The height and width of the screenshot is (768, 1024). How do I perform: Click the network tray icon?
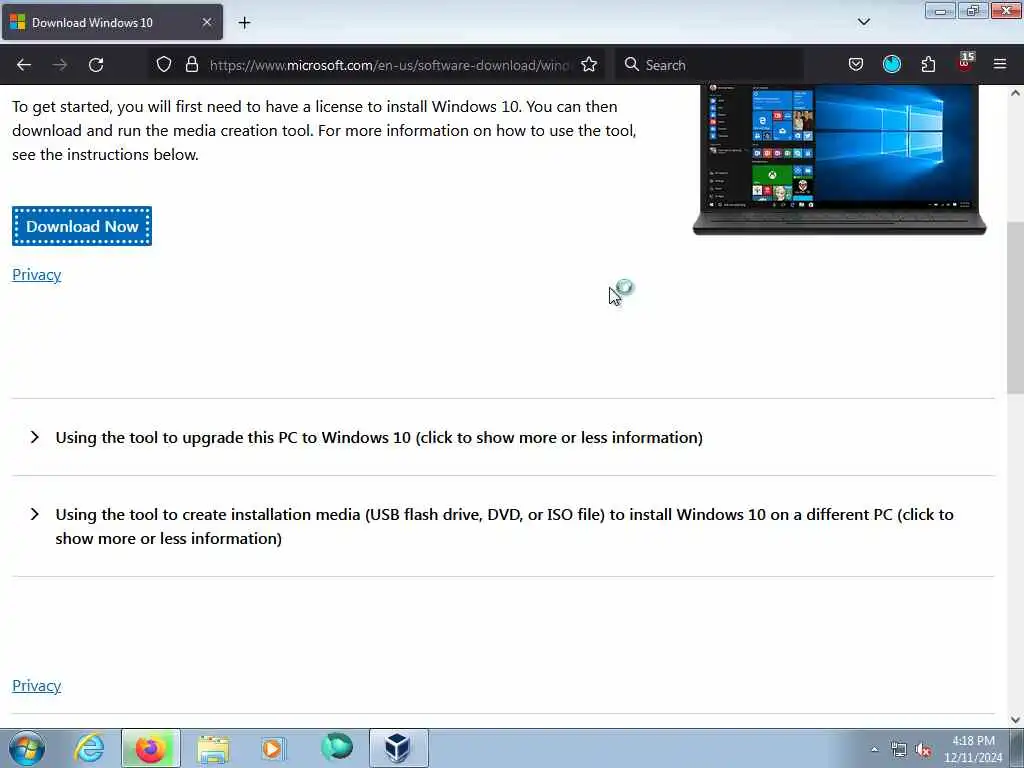[x=899, y=750]
